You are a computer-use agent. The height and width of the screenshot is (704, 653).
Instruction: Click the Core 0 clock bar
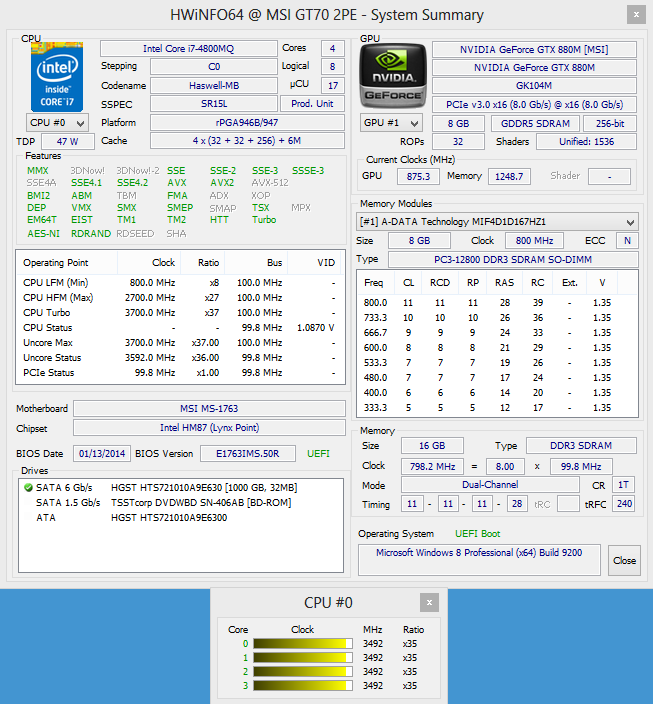click(303, 644)
